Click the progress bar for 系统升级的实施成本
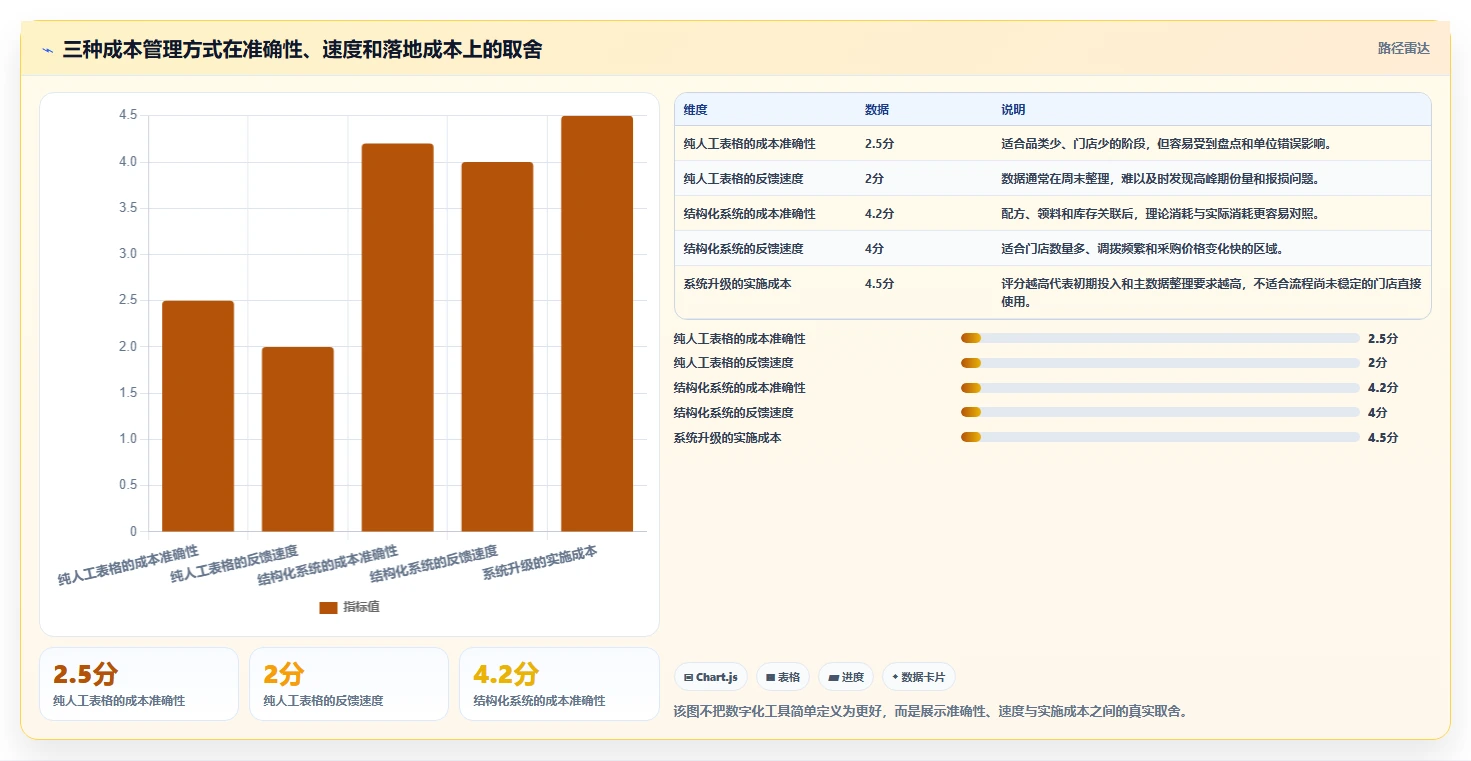This screenshot has width=1471, height=761. click(x=1160, y=437)
